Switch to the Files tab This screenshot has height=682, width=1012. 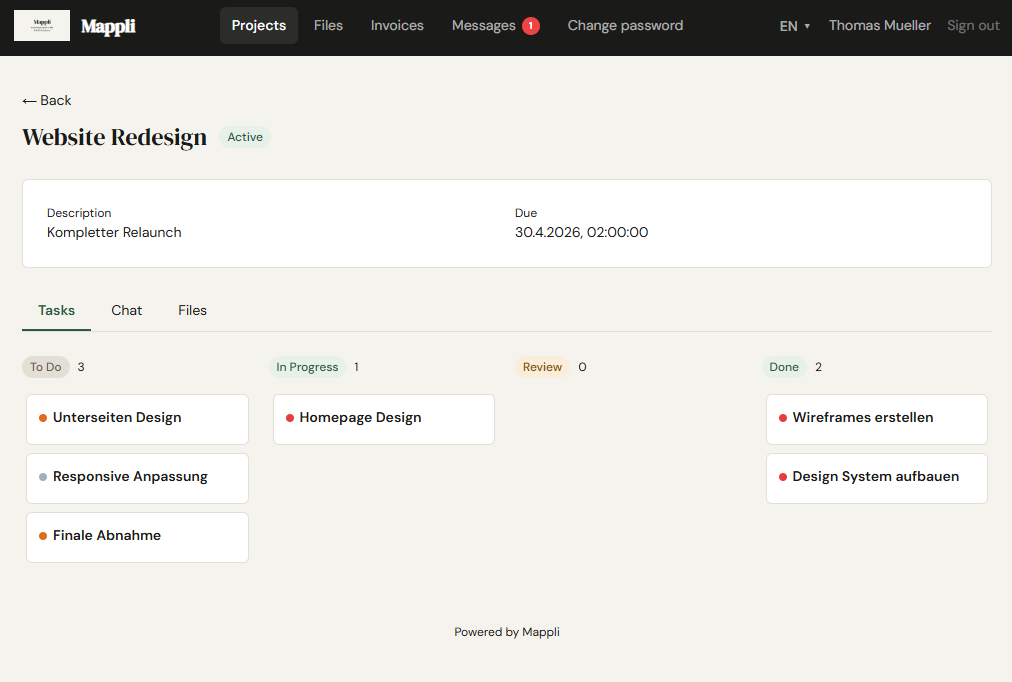[192, 310]
